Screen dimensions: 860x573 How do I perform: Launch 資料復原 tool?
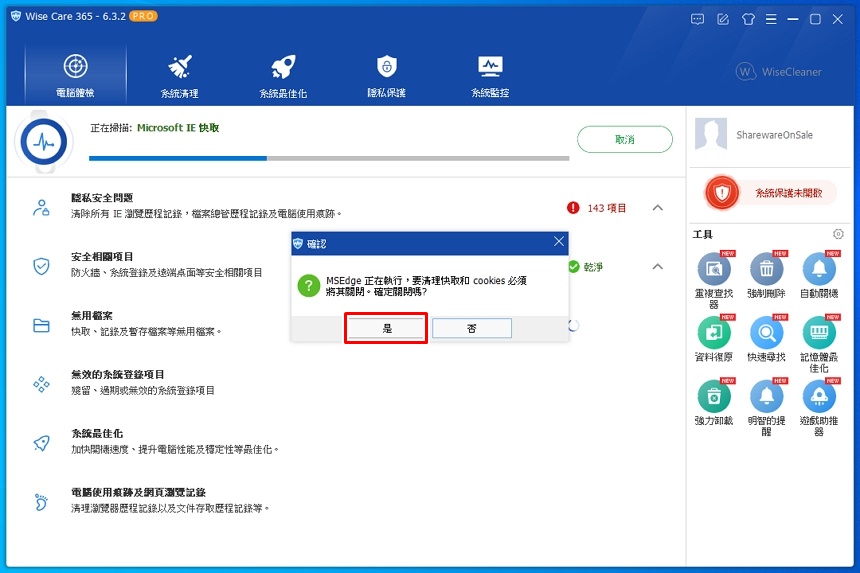(x=714, y=339)
